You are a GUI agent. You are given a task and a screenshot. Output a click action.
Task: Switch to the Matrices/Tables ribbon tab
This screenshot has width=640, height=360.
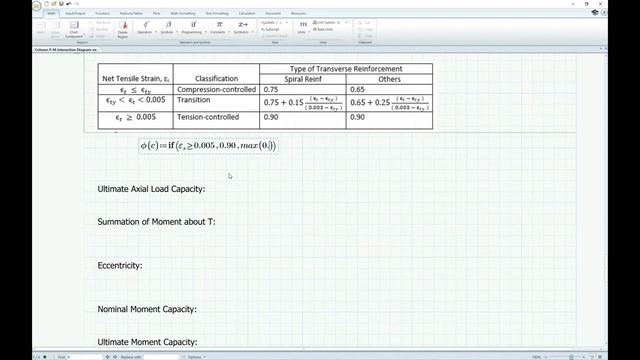click(131, 13)
